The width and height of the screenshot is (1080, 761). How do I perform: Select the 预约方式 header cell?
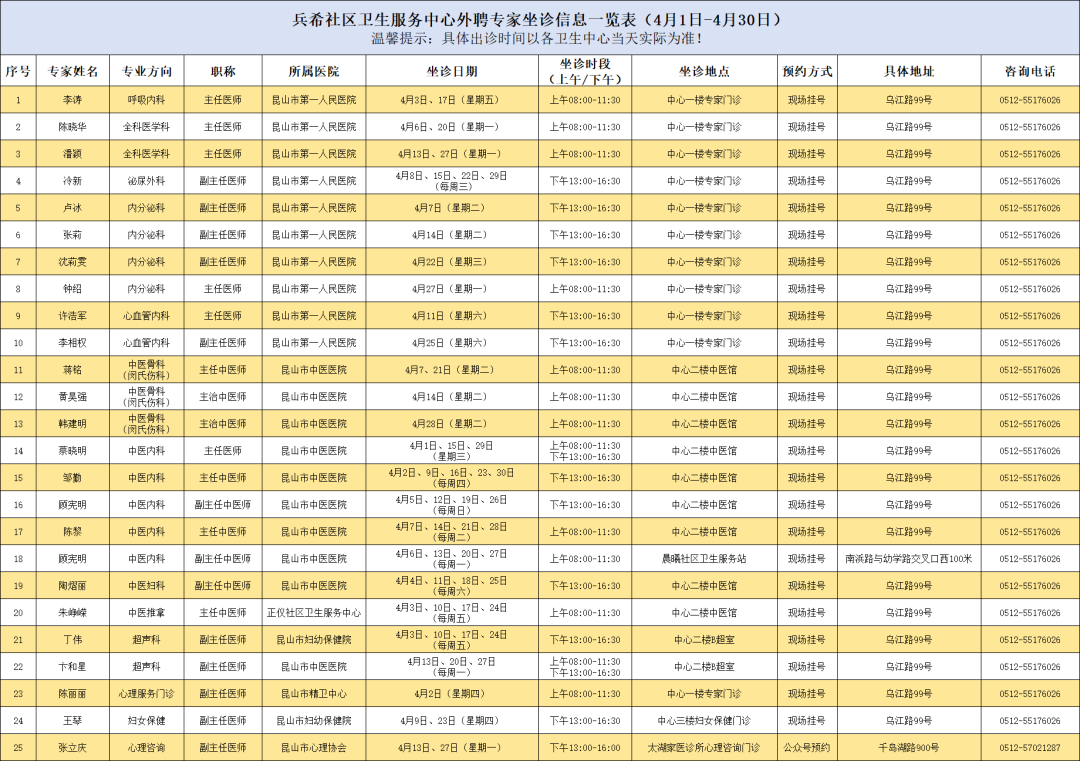click(806, 72)
